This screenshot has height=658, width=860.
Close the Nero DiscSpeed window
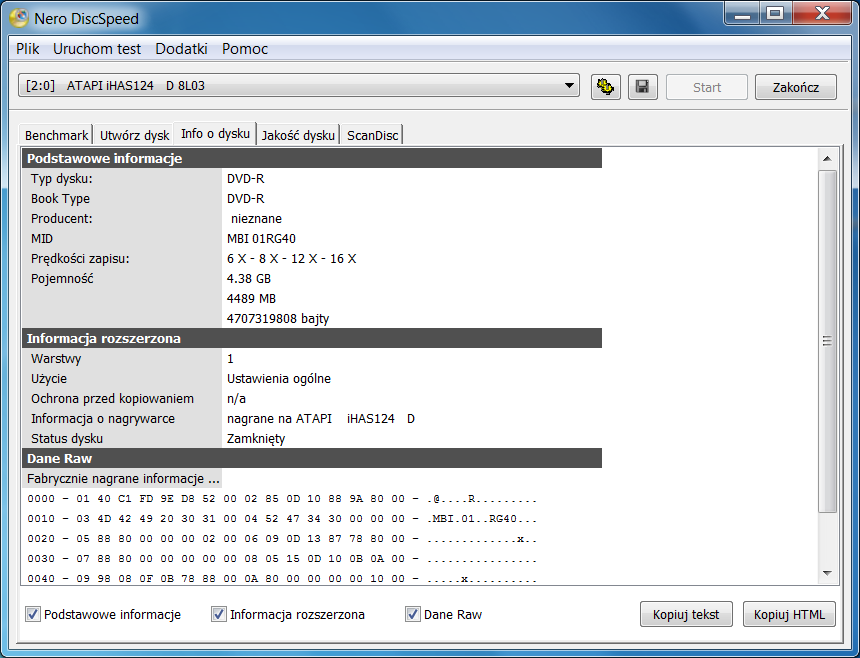[x=822, y=13]
